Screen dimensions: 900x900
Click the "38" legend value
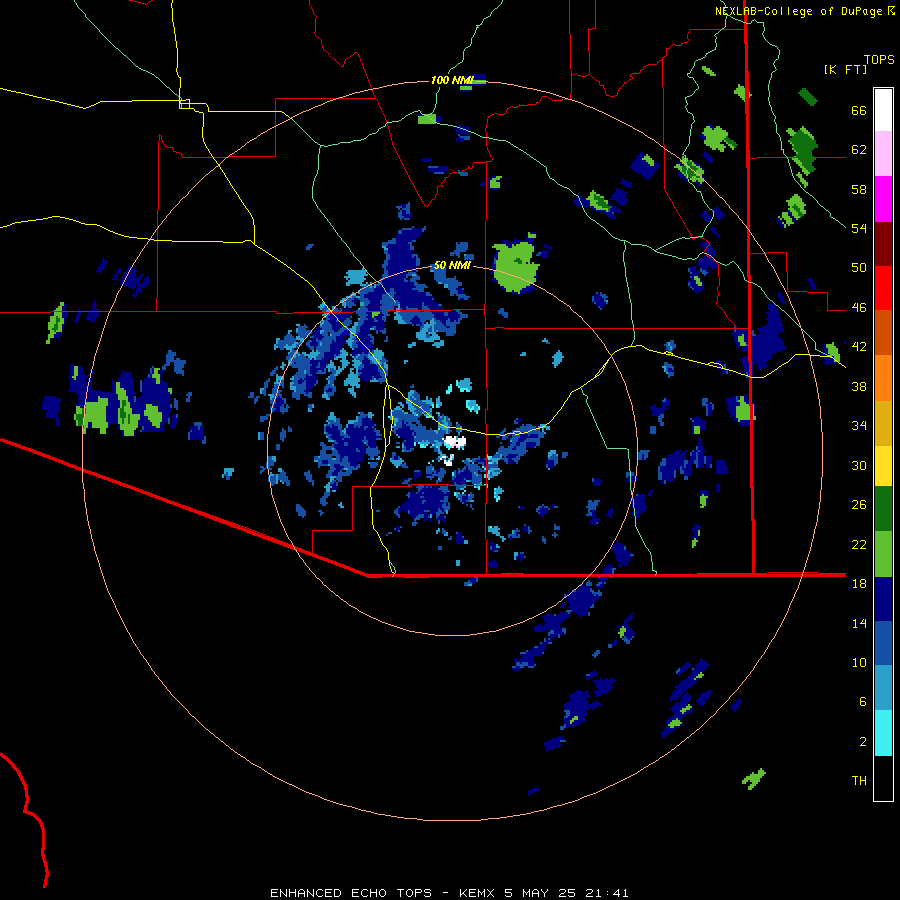(859, 386)
